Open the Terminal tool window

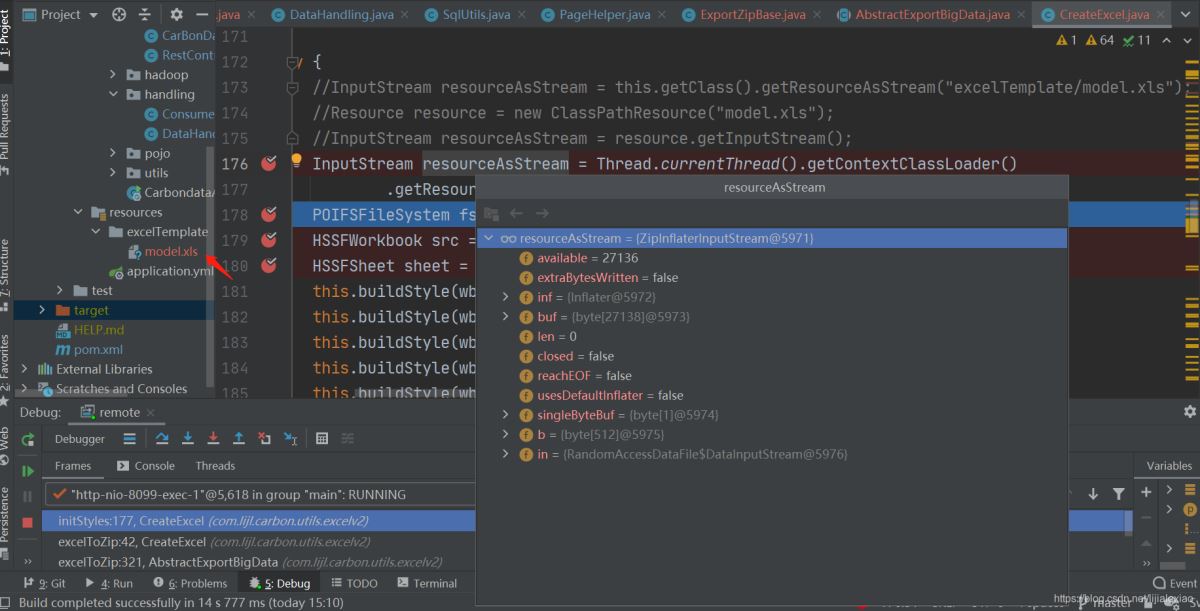pos(427,583)
